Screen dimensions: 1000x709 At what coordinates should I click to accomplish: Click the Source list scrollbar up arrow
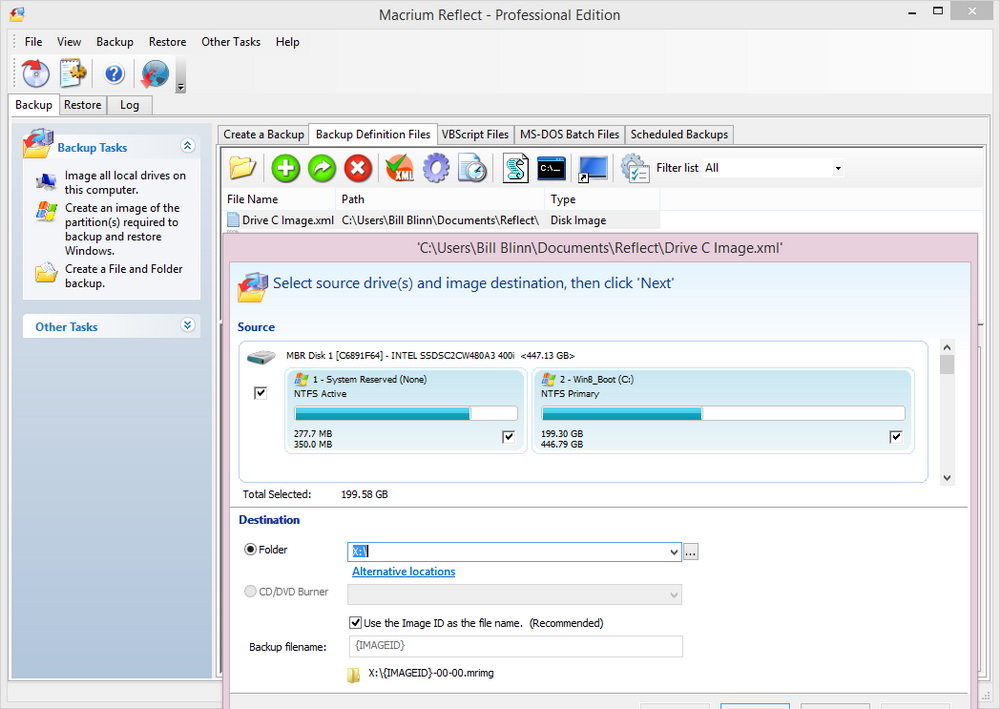point(947,347)
